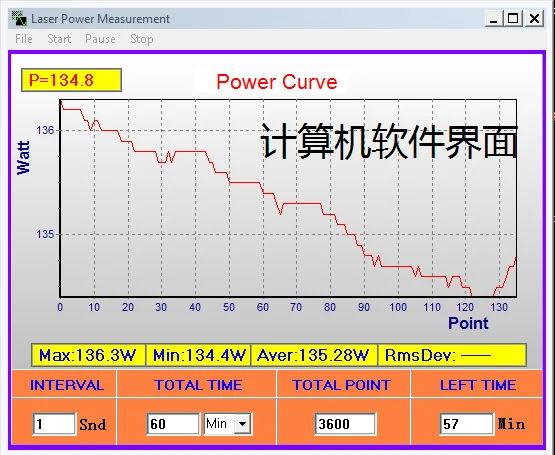This screenshot has height=455, width=555.
Task: Click the total point field showing 3600
Action: click(345, 423)
